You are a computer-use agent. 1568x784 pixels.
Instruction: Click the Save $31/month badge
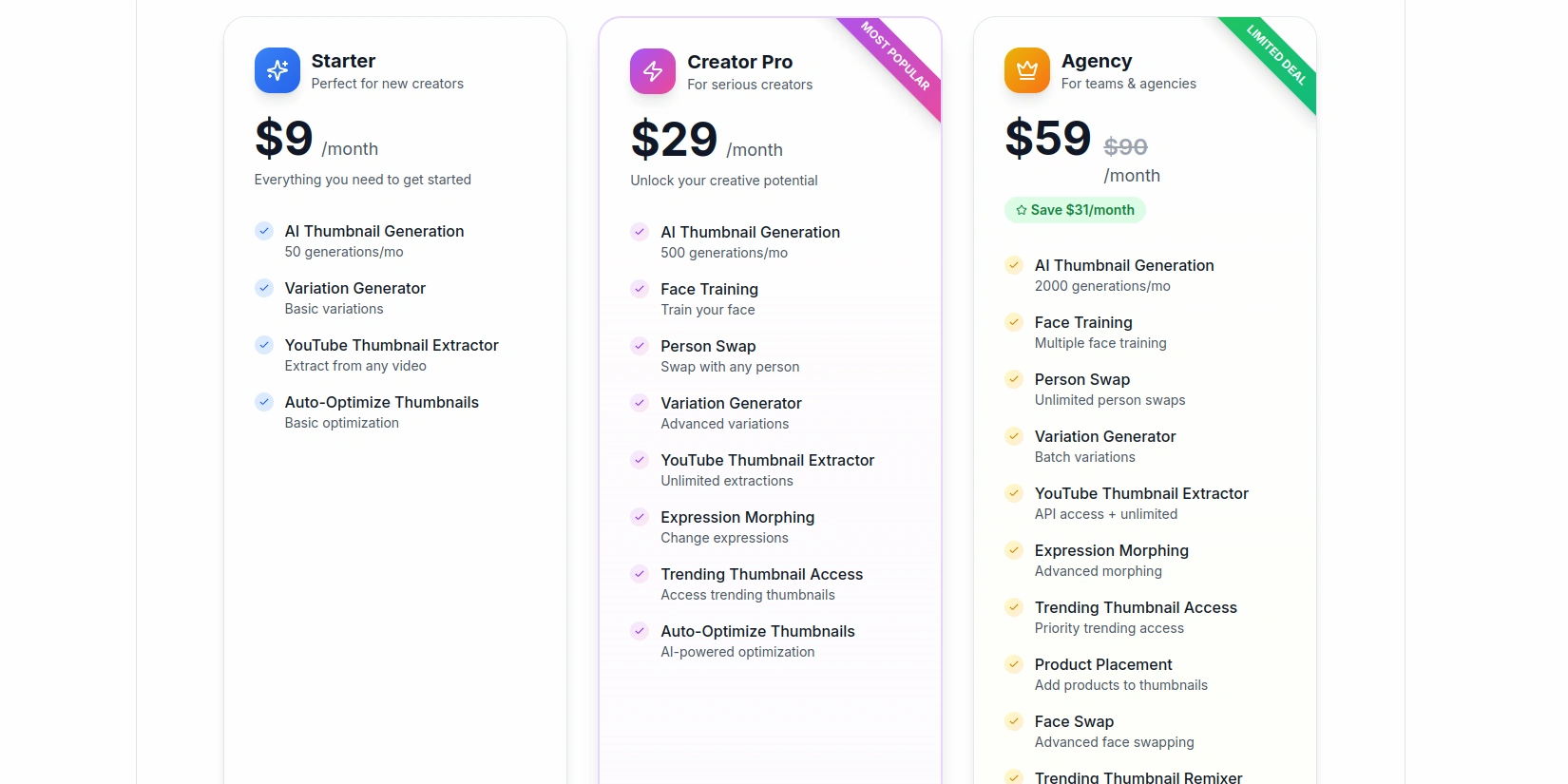(1075, 210)
